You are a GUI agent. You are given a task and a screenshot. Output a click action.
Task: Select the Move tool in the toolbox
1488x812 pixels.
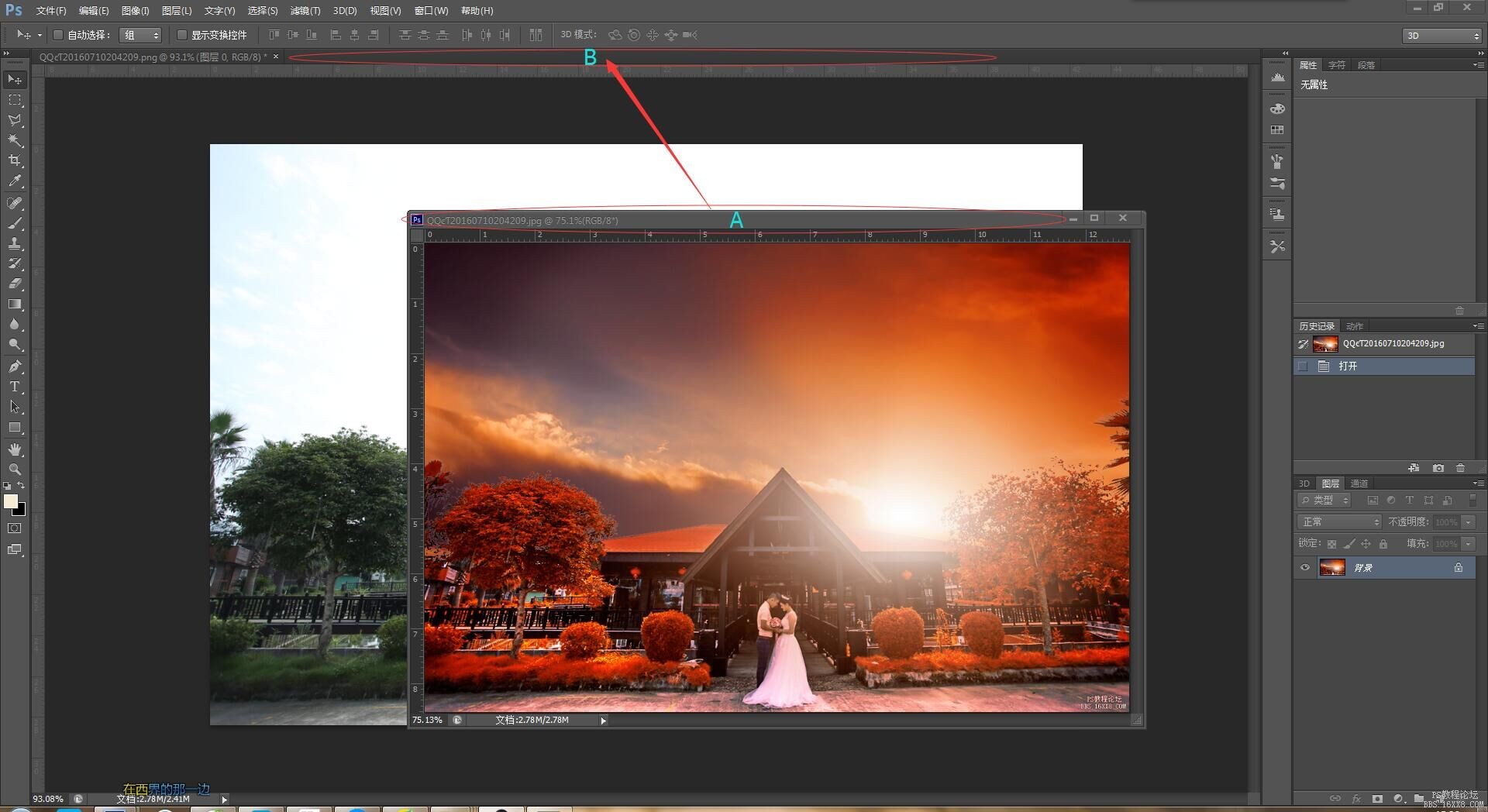coord(15,80)
